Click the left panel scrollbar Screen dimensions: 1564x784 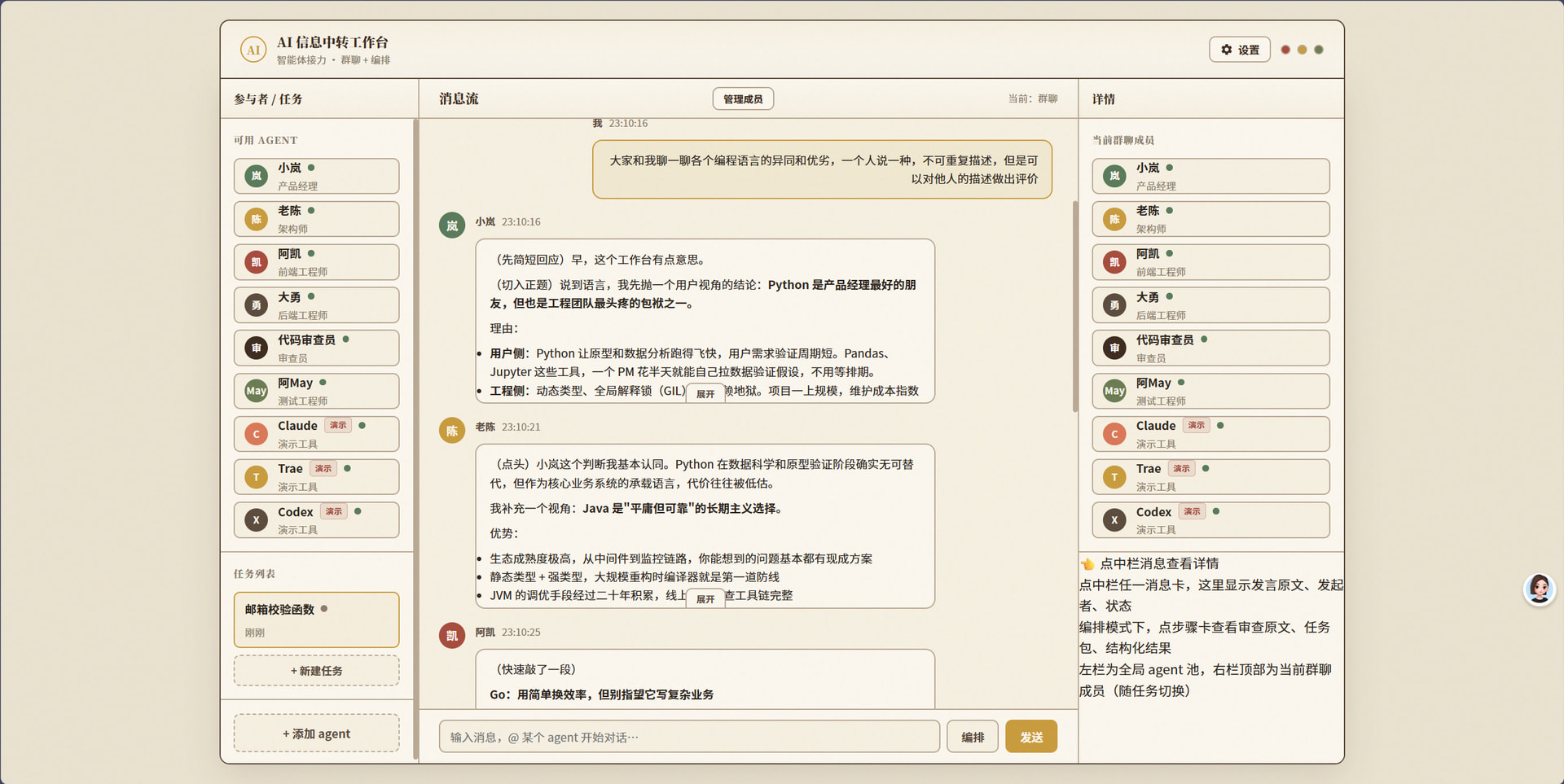[415, 440]
